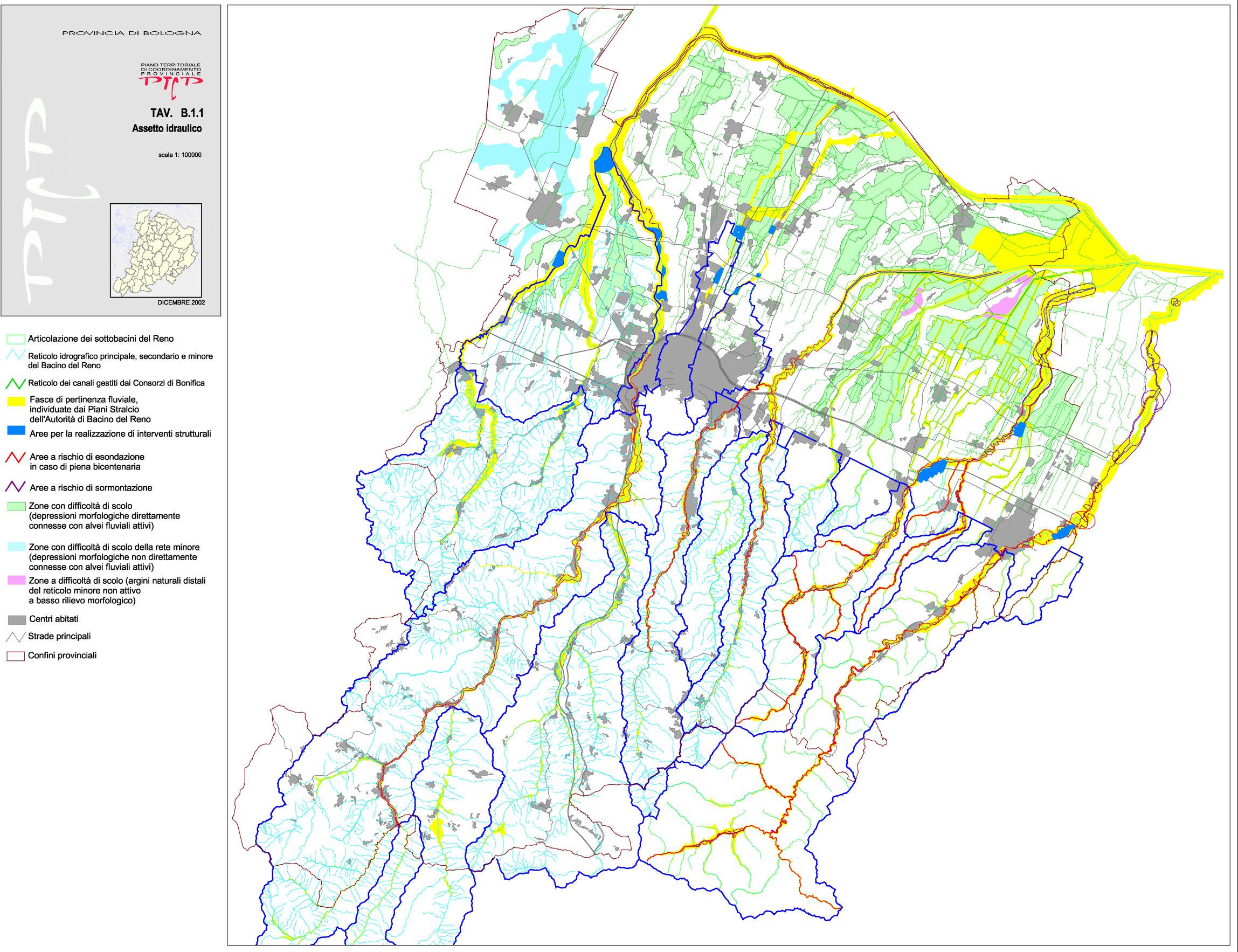Click 'Aree a rischio di esondazione' label
The height and width of the screenshot is (952, 1238).
coord(87,457)
